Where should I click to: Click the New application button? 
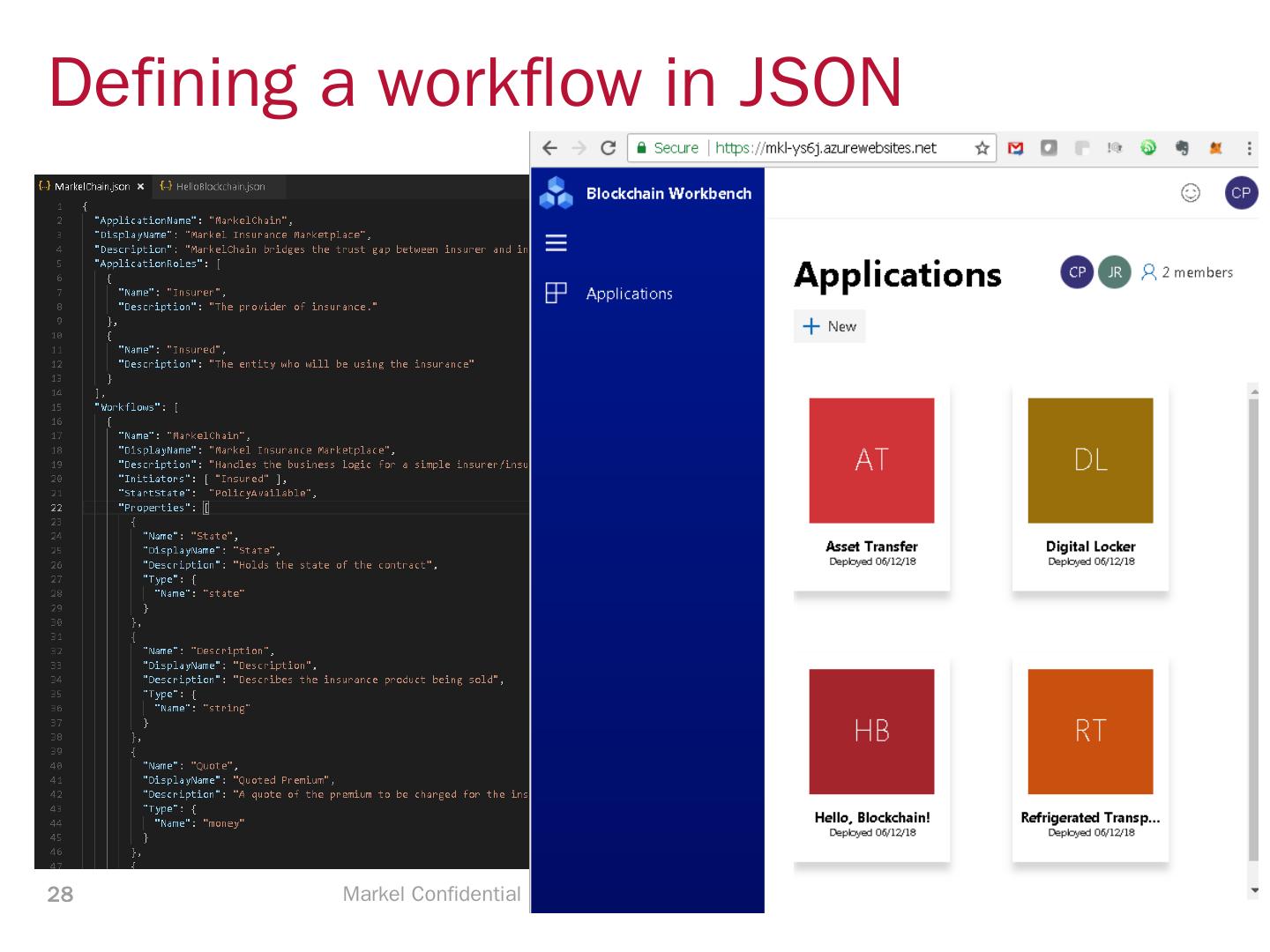pos(829,326)
